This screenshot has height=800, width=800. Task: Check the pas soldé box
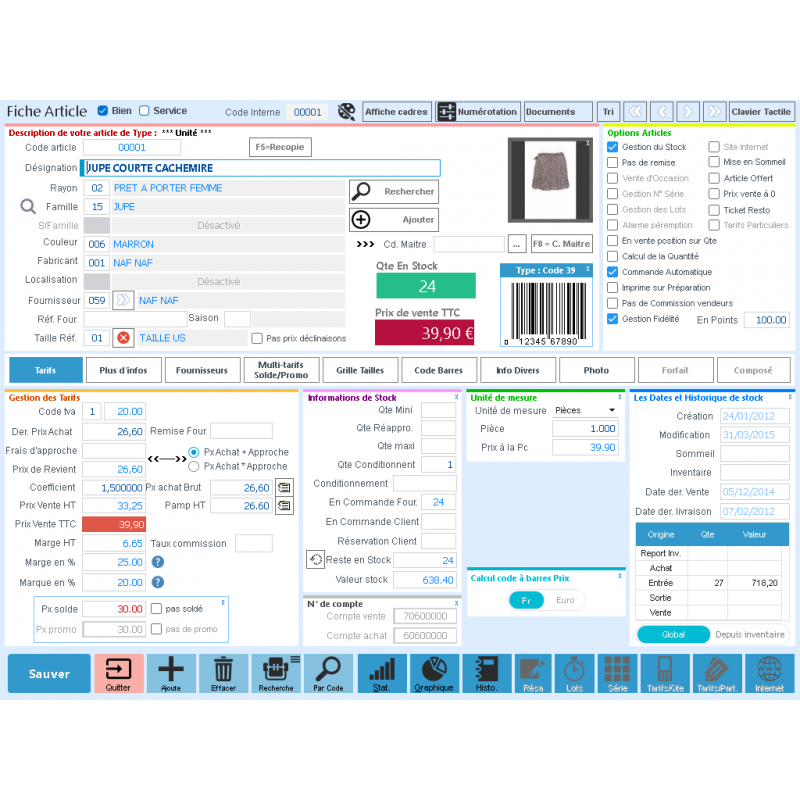tap(156, 608)
